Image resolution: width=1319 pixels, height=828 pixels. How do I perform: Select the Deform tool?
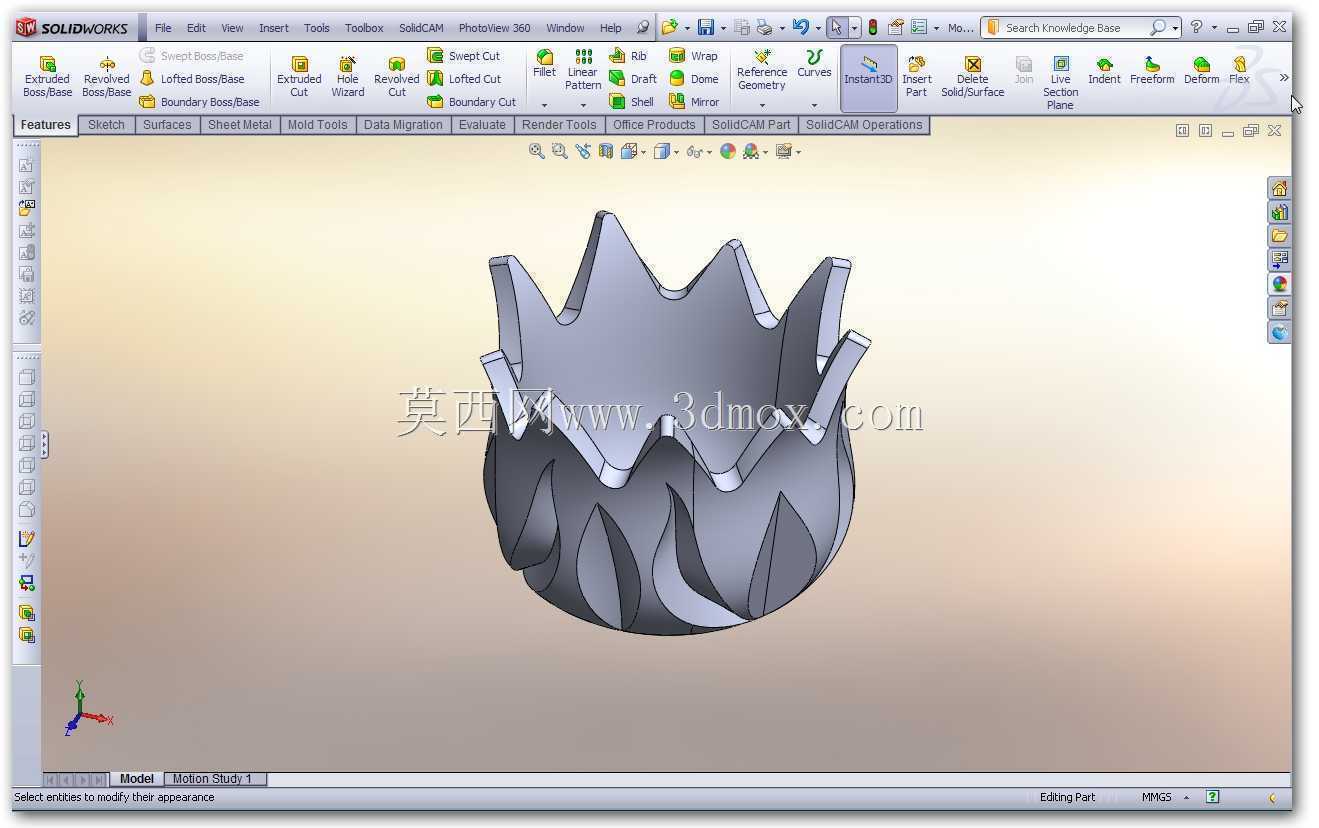coord(1201,70)
